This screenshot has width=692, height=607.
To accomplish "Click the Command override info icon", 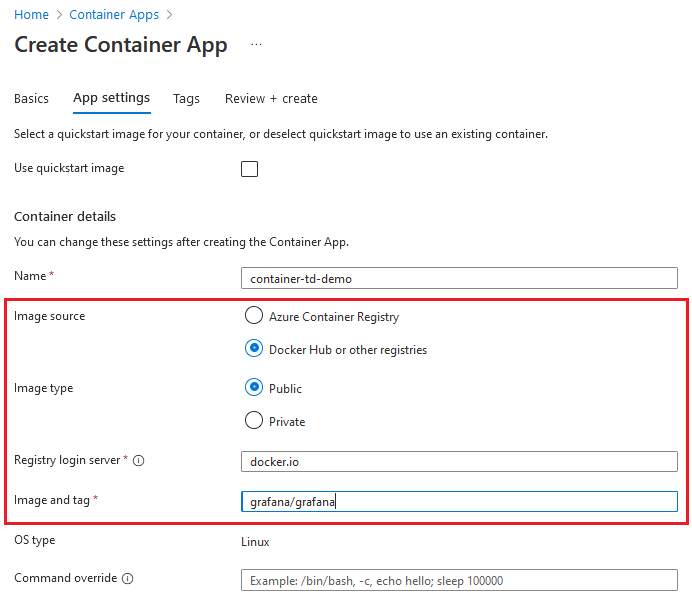I will point(128,579).
